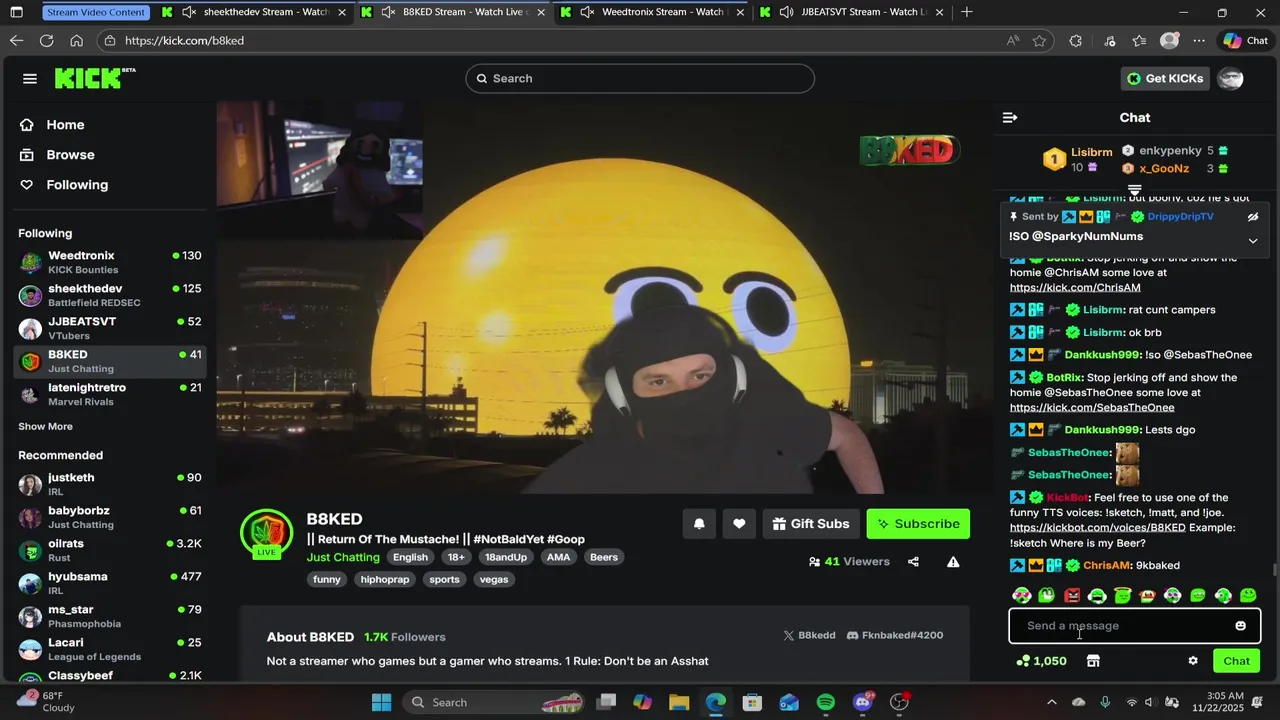This screenshot has width=1280, height=720.
Task: Open Windows Start menu
Action: [x=381, y=703]
